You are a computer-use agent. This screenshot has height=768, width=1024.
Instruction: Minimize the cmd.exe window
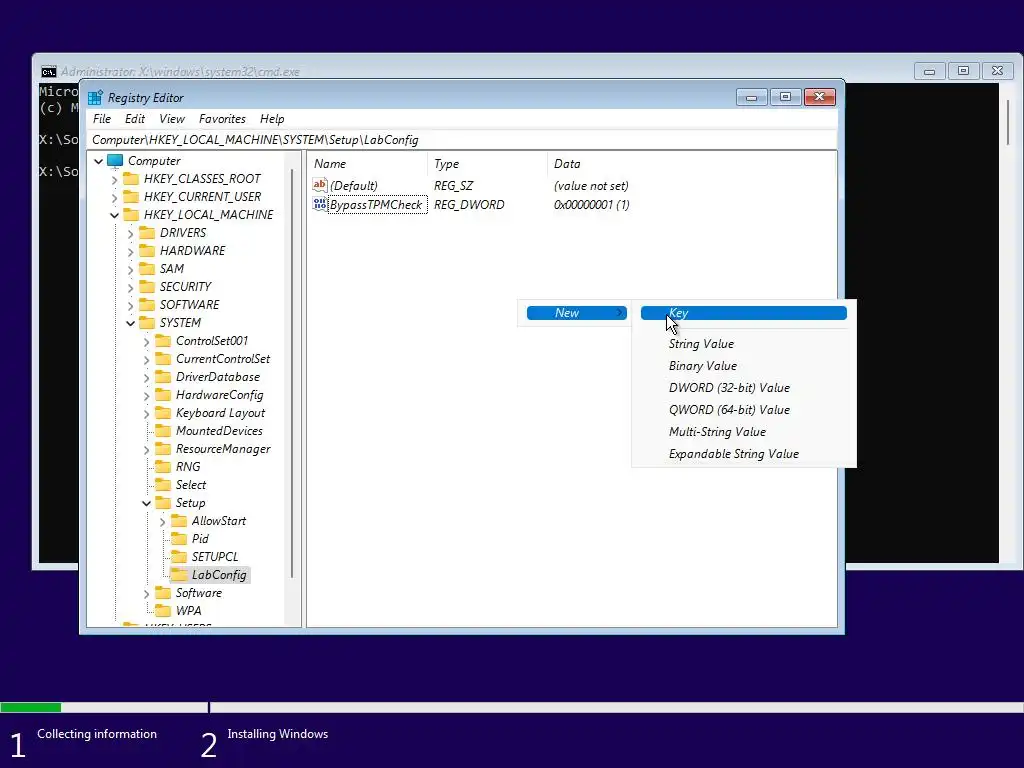click(930, 71)
